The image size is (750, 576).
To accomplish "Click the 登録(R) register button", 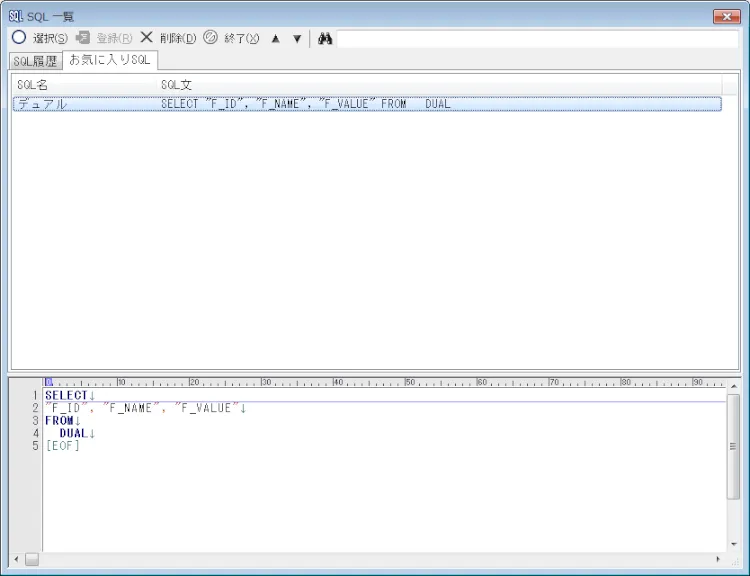I will tap(104, 38).
